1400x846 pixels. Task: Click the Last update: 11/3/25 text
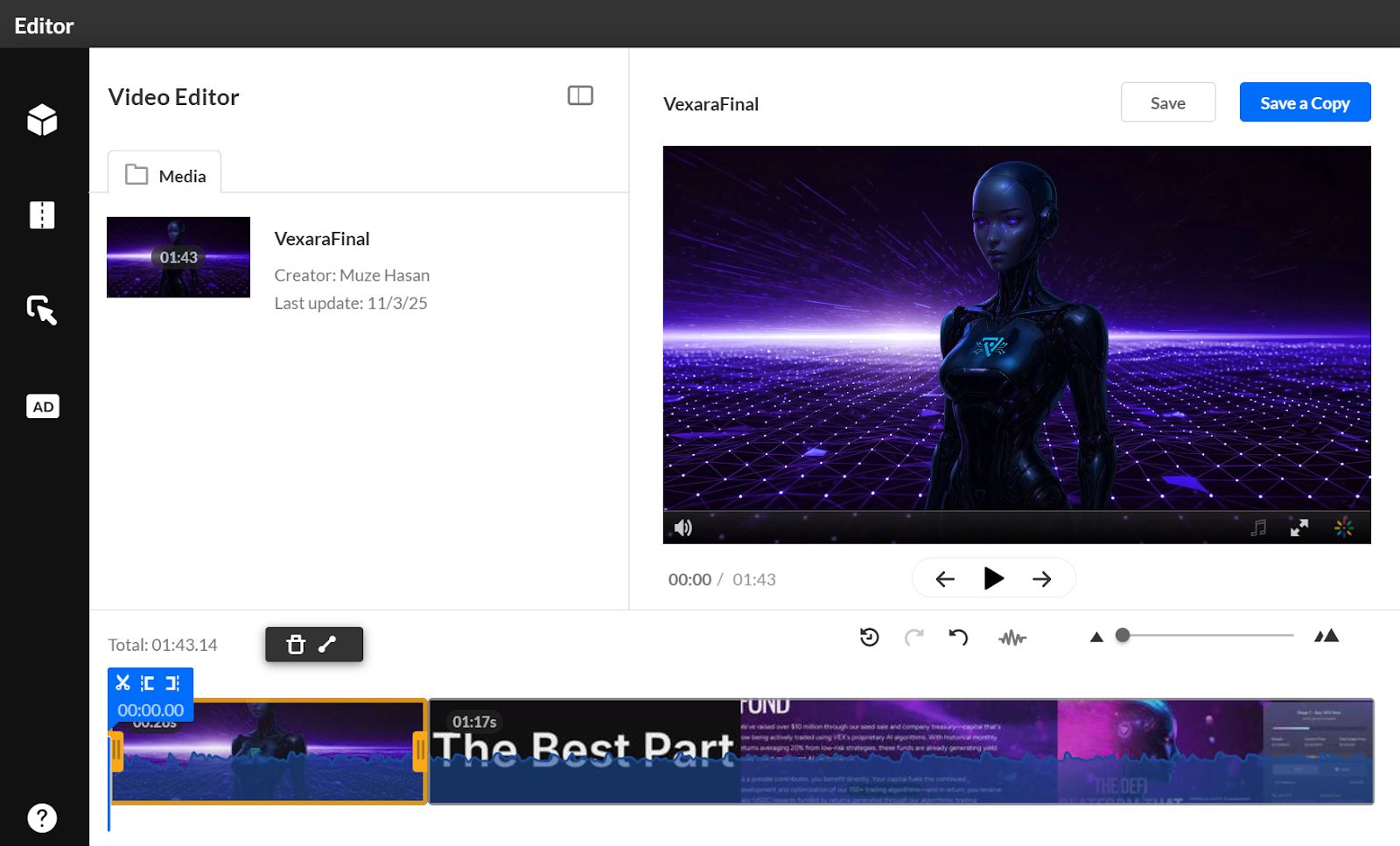[x=351, y=303]
